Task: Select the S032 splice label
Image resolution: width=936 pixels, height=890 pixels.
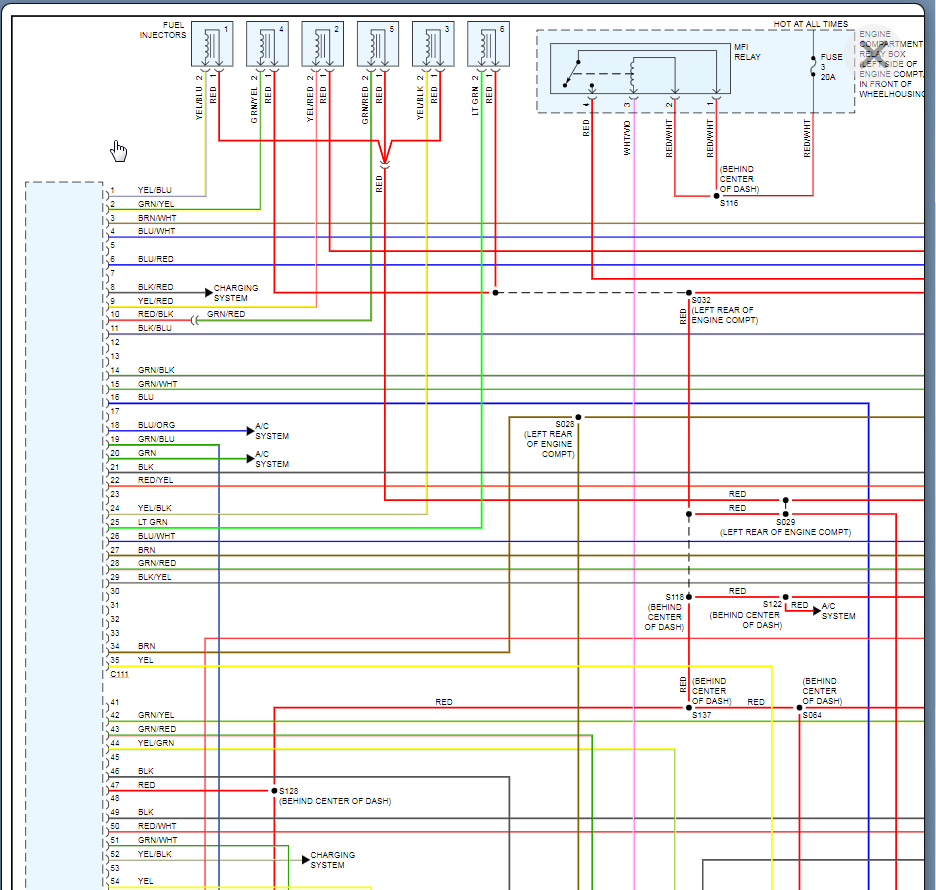Action: coord(700,300)
